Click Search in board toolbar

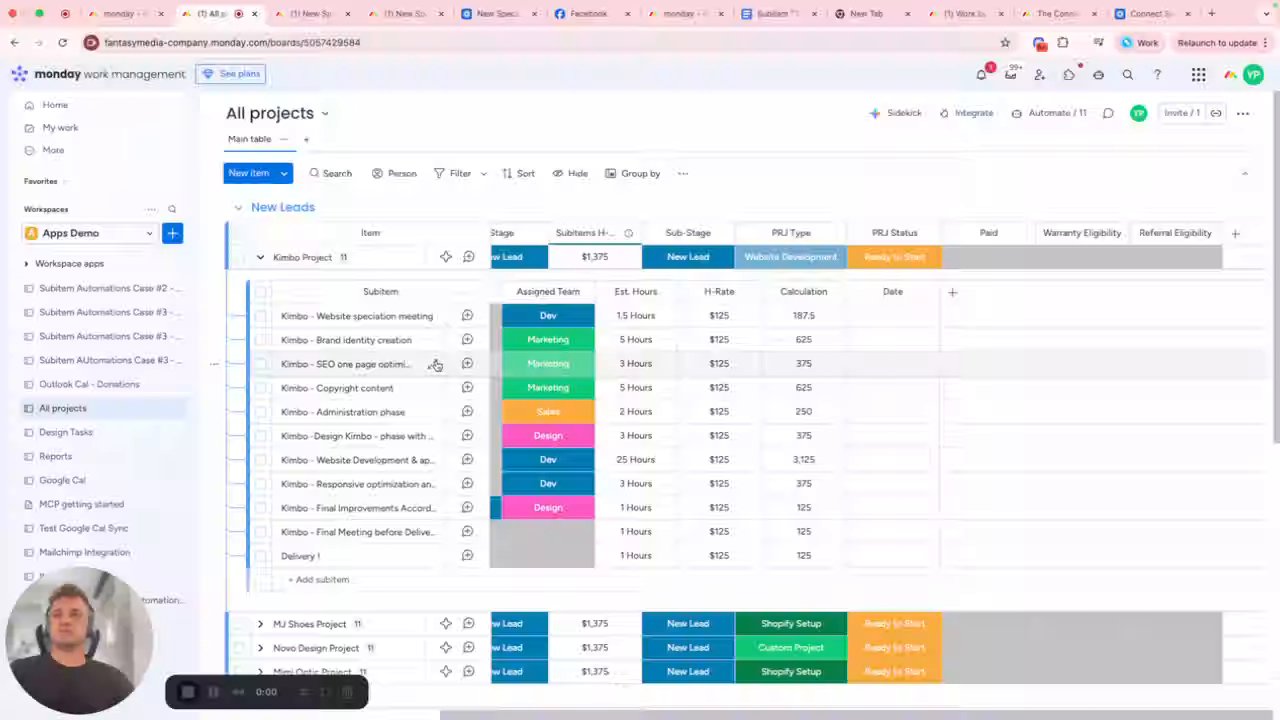tap(330, 174)
